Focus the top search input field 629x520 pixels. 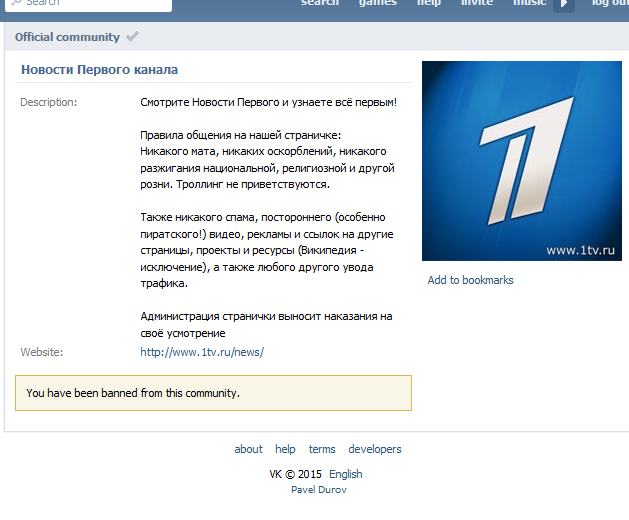point(88,4)
